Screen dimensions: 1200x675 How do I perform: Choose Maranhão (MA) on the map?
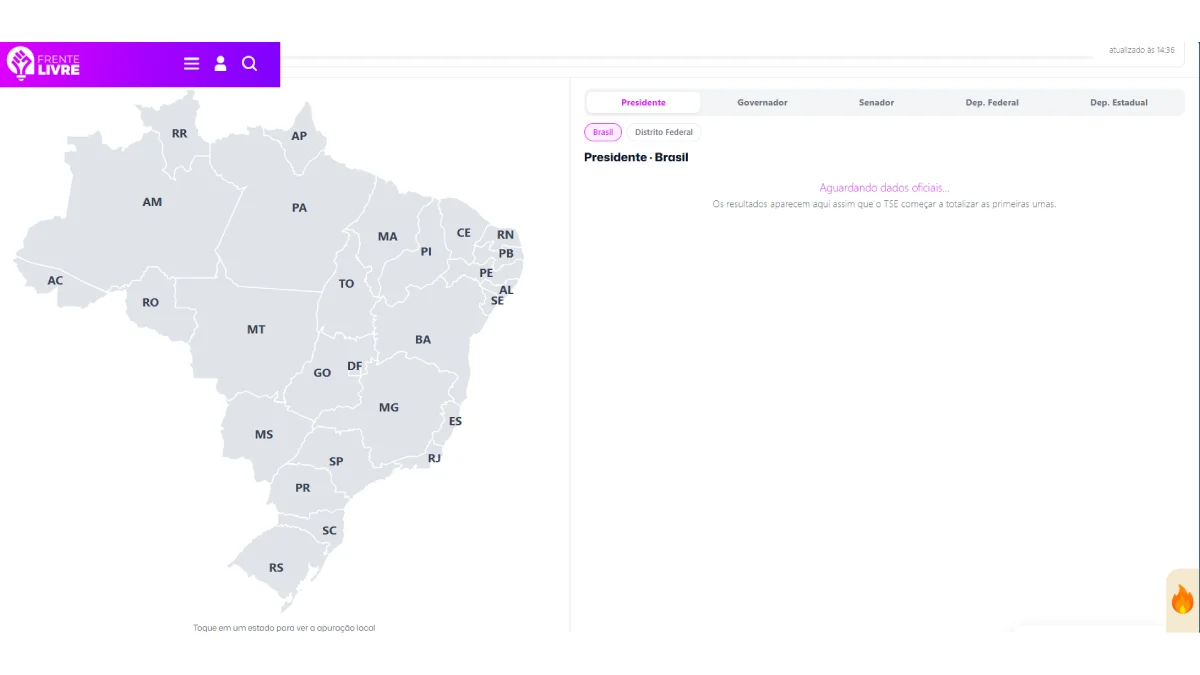[387, 237]
